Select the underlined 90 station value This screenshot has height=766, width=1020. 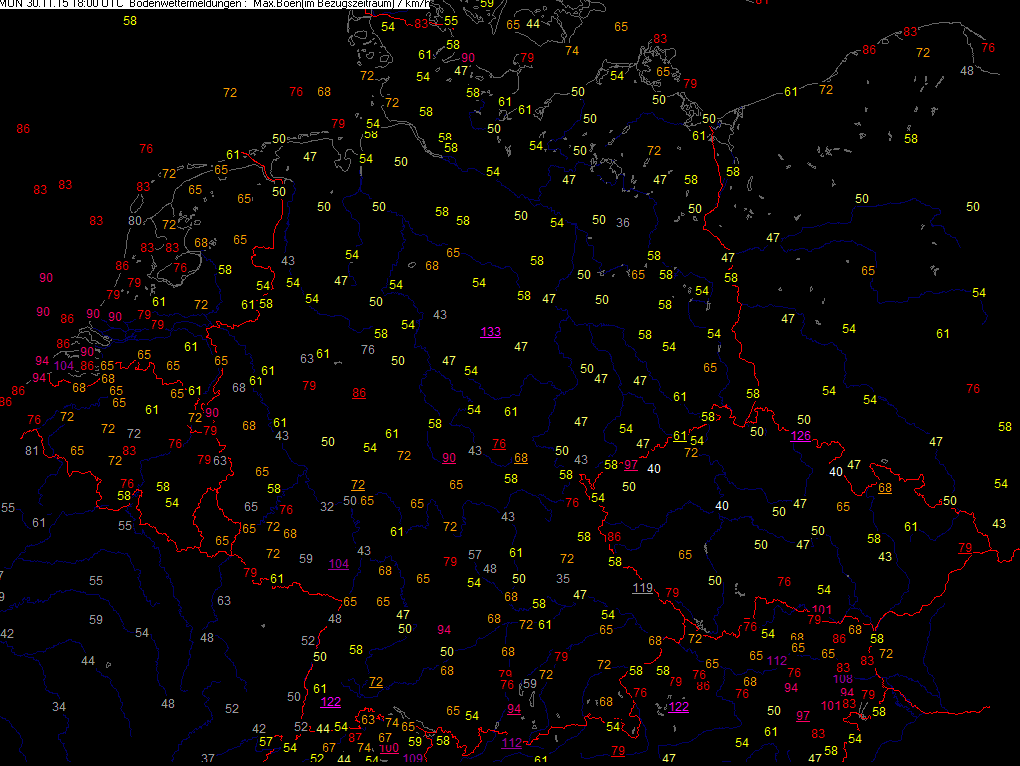[449, 457]
